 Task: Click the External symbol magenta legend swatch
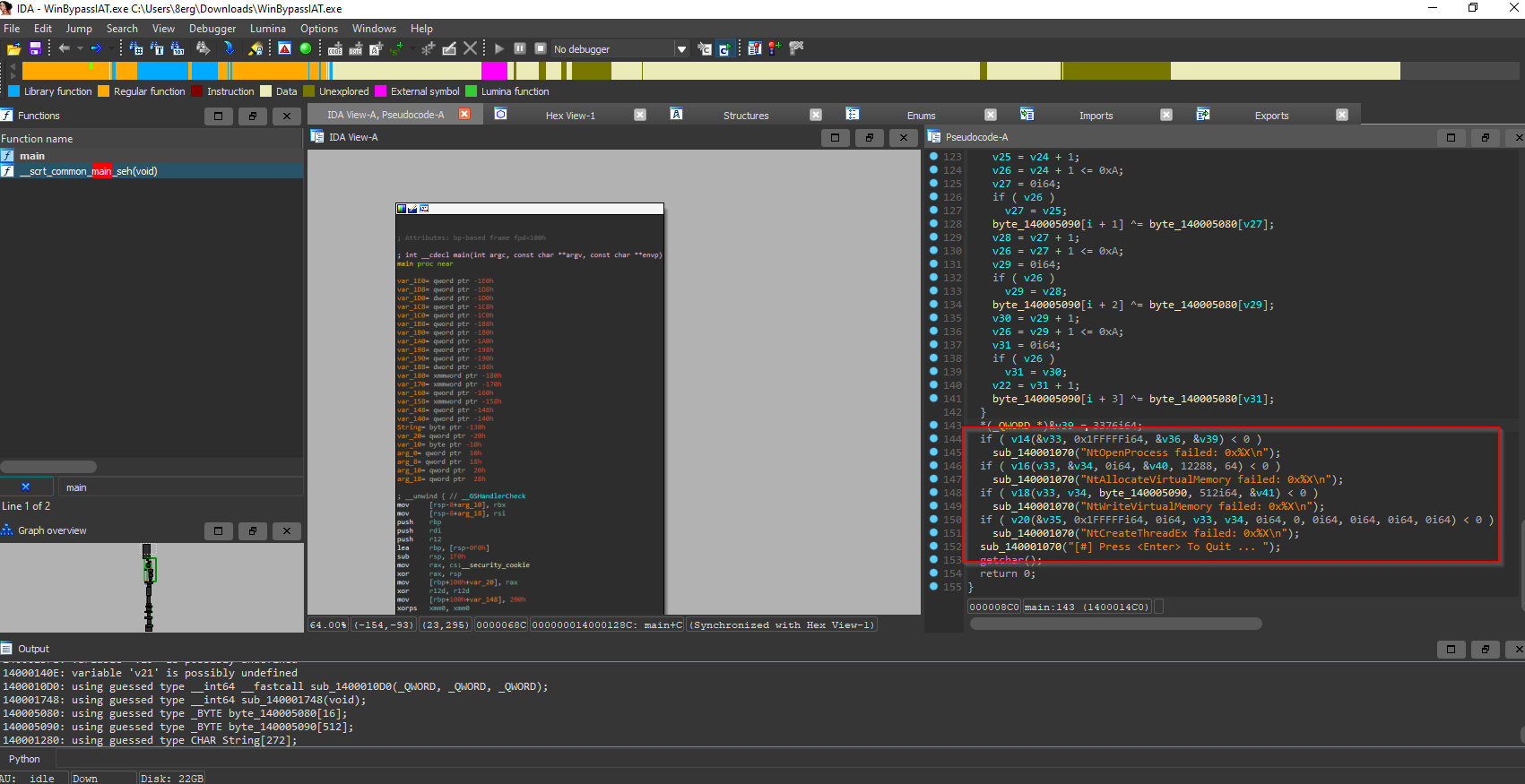380,90
